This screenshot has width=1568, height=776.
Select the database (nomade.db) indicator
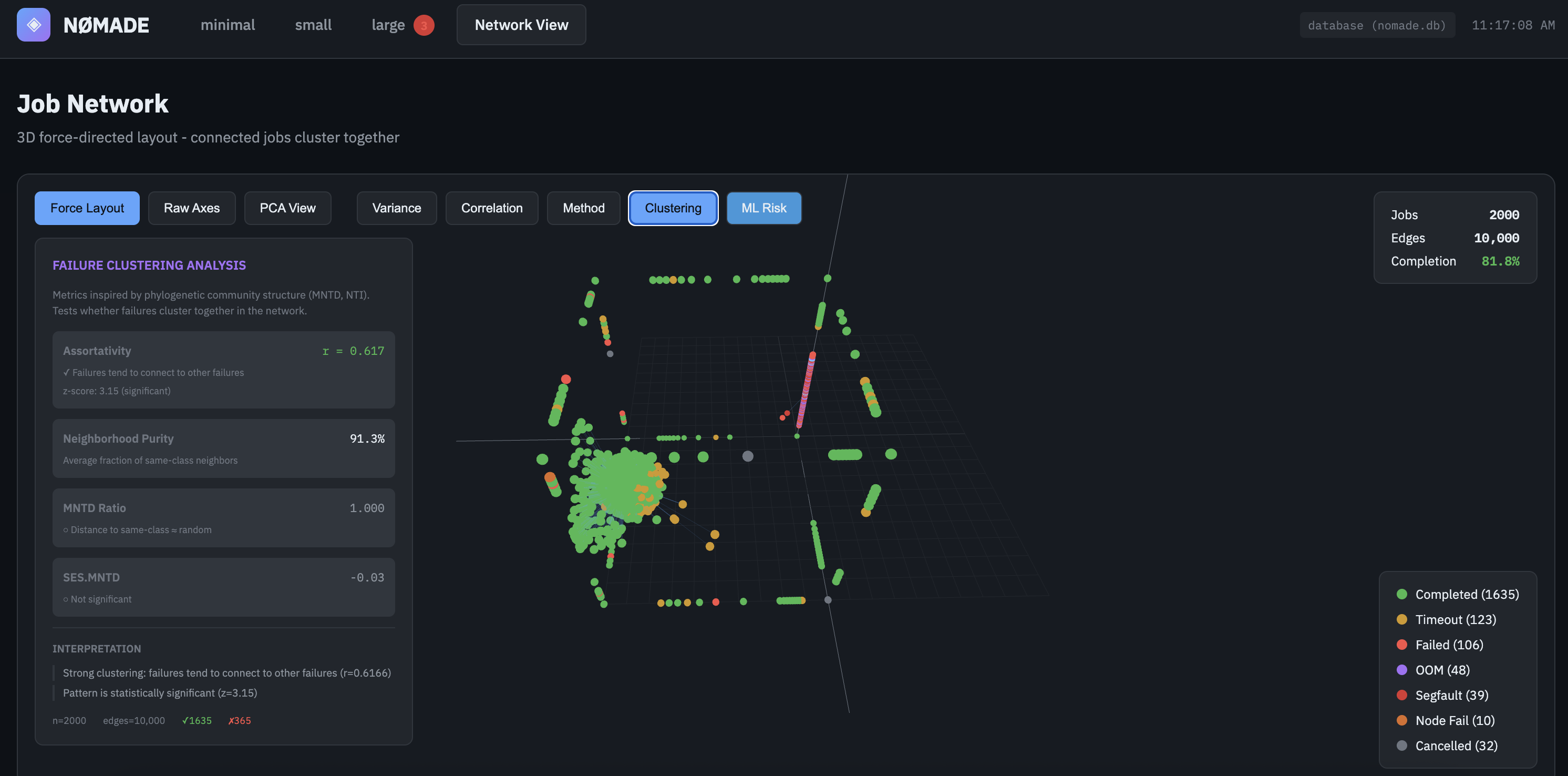pos(1377,25)
